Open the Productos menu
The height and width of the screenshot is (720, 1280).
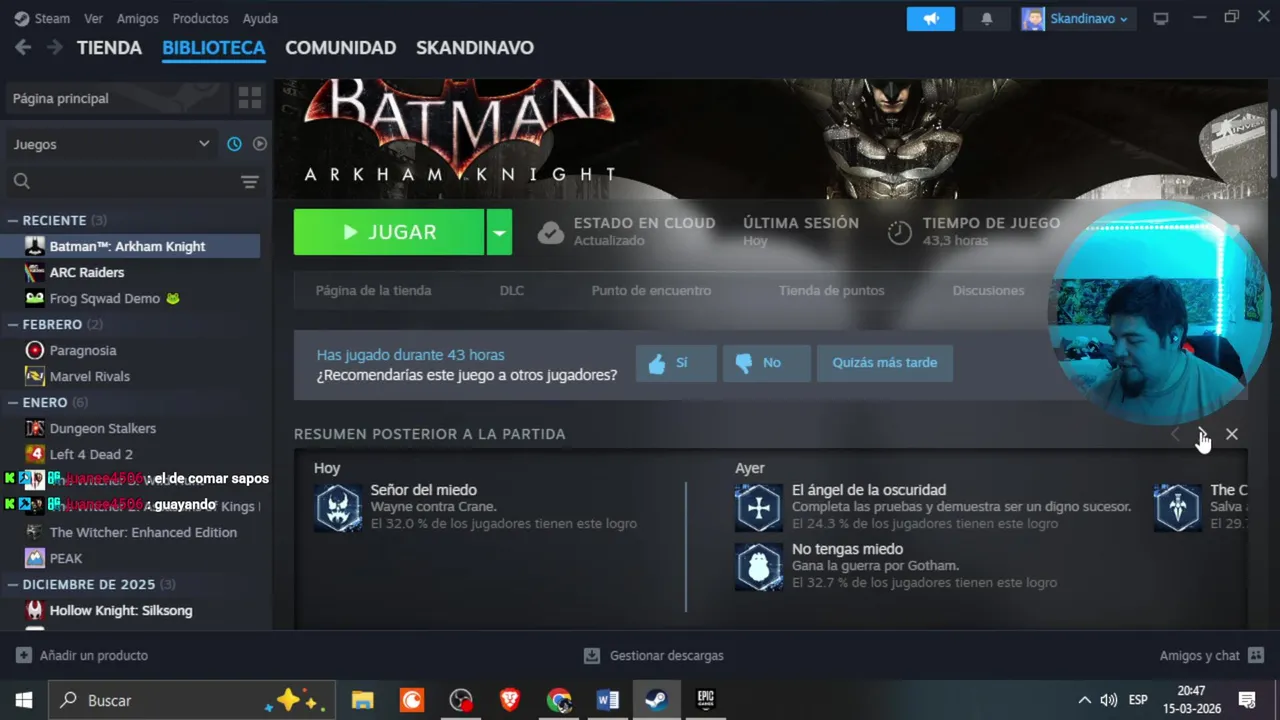(200, 18)
